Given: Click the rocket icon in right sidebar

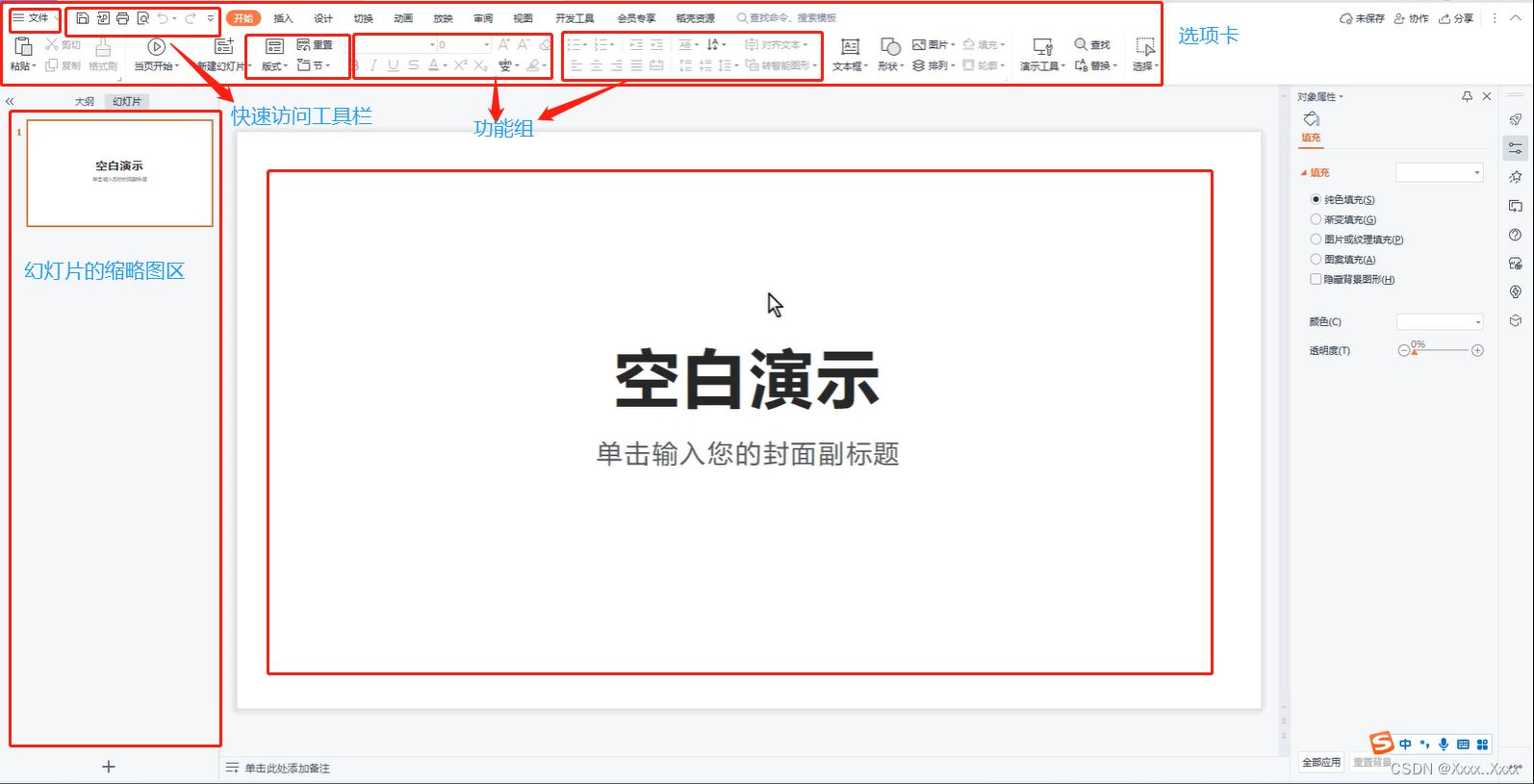Looking at the screenshot, I should [x=1516, y=119].
